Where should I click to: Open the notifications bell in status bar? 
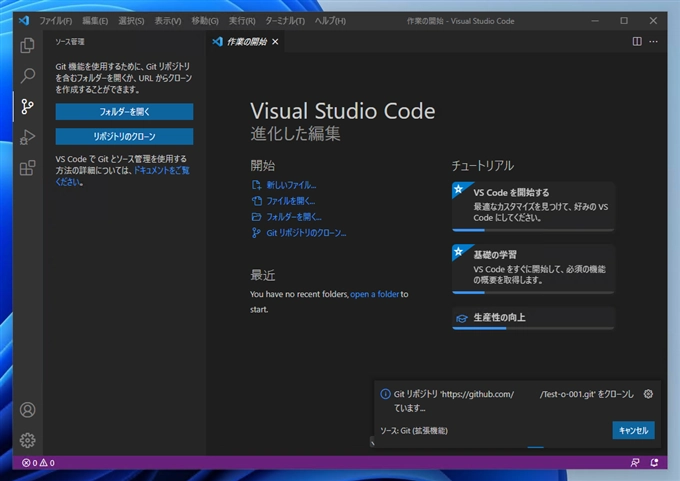tap(654, 463)
